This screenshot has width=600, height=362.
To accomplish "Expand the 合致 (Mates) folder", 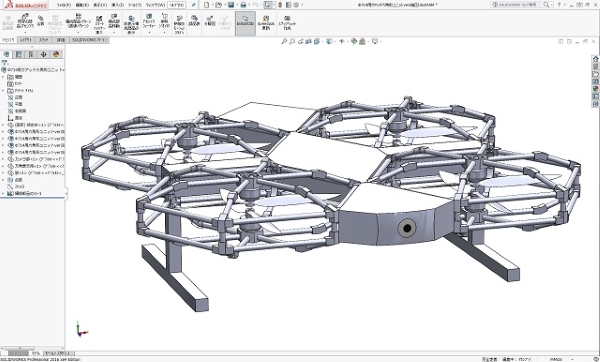I will [3, 179].
